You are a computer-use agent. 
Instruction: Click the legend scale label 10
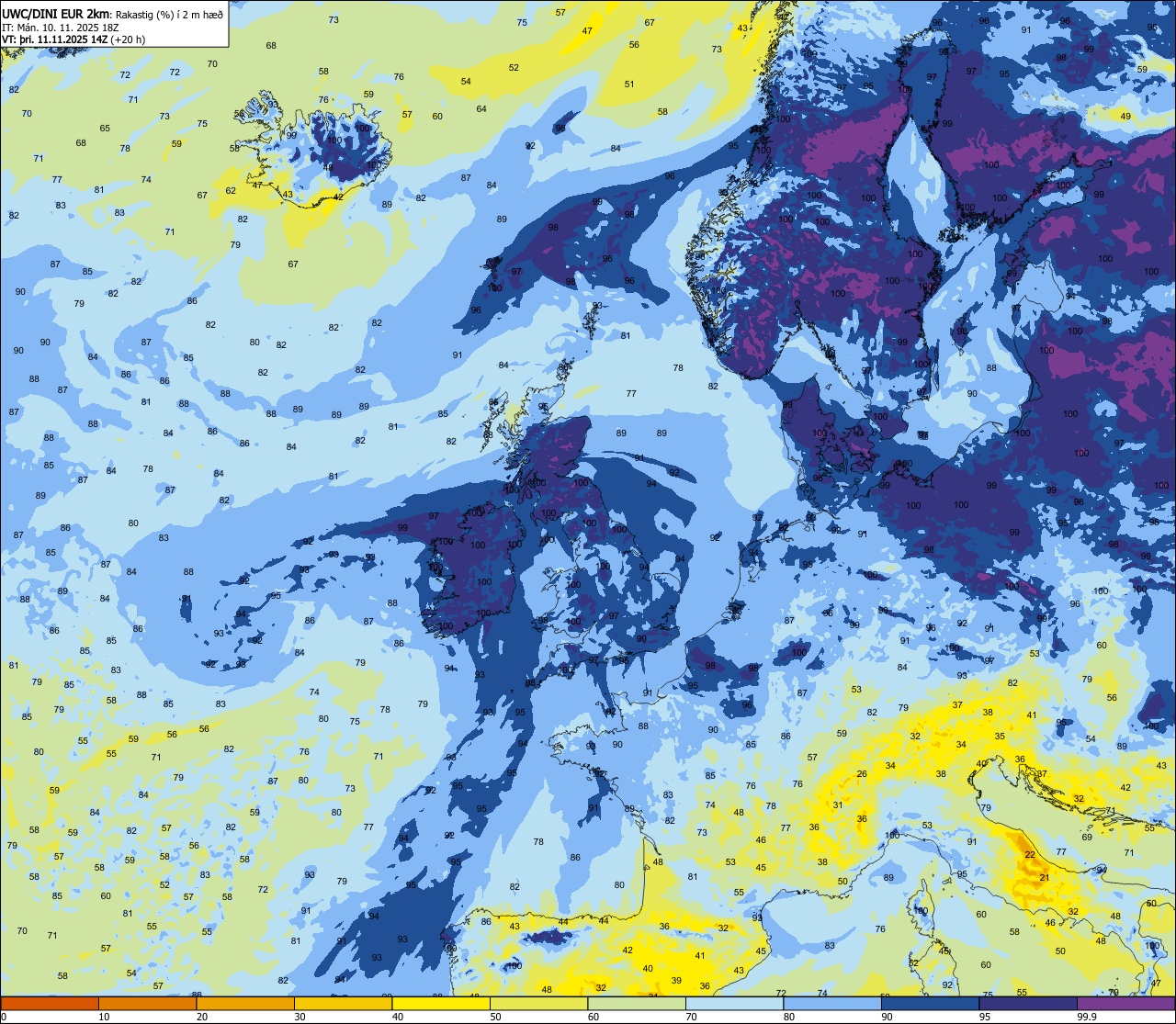[x=105, y=1017]
